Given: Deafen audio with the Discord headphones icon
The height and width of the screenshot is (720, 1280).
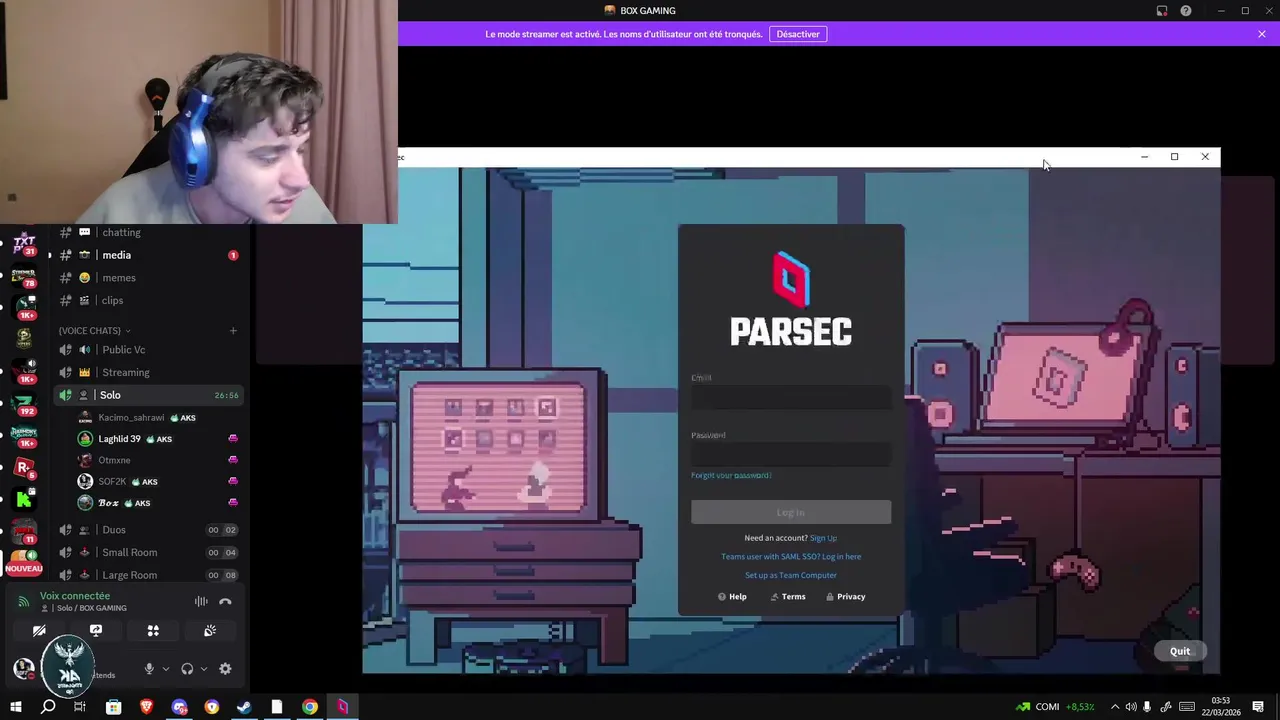Looking at the screenshot, I should (187, 669).
